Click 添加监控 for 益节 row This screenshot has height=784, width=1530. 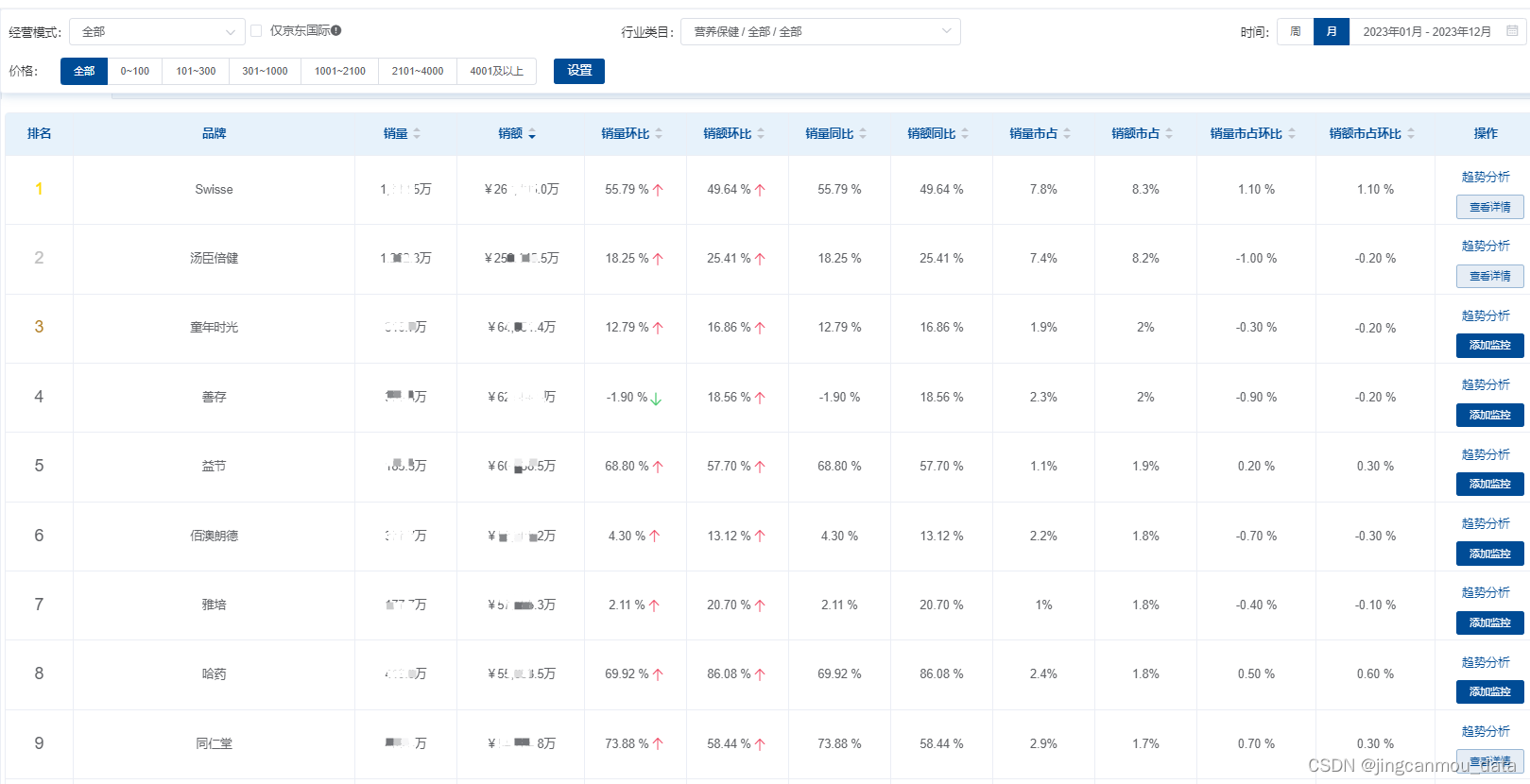[x=1490, y=484]
